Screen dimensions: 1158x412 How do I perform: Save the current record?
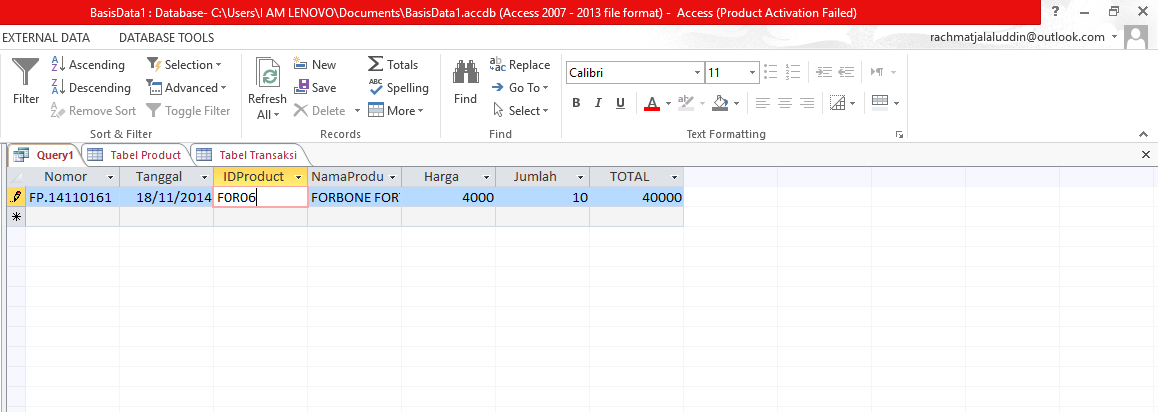point(315,88)
